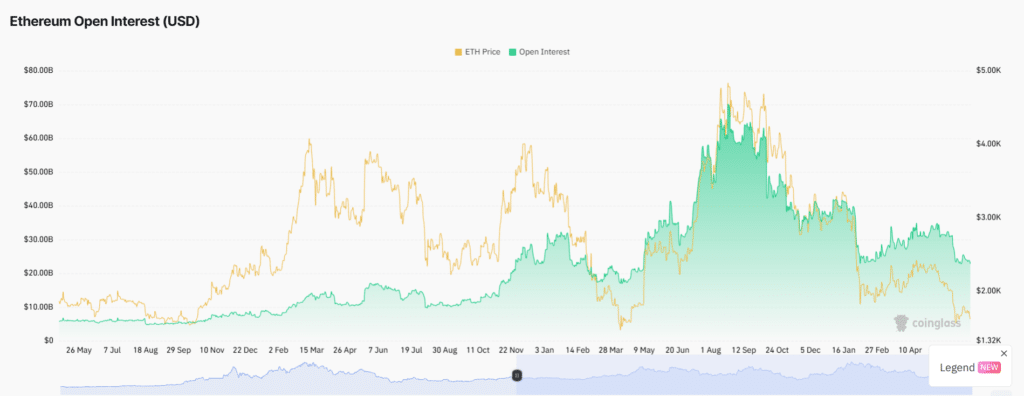Click the $3.00K price axis label
This screenshot has width=1024, height=396.
[x=988, y=217]
